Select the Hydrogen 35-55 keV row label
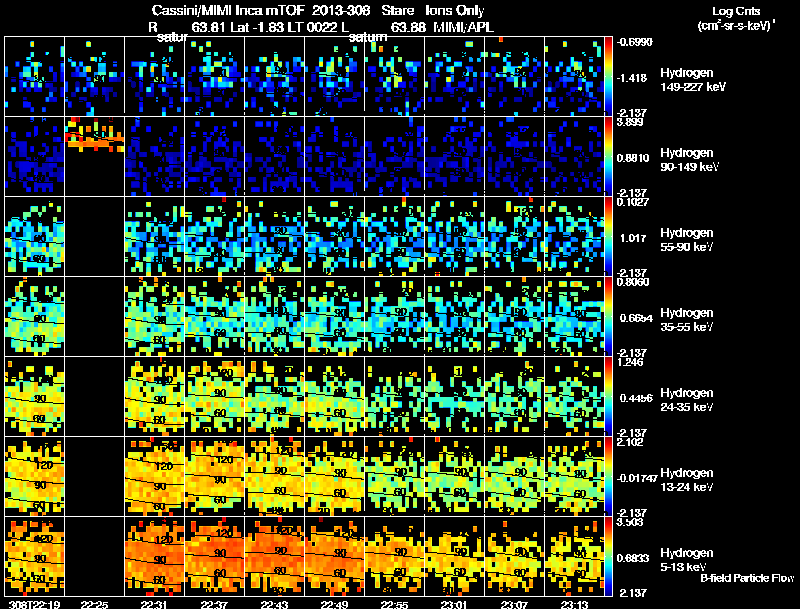This screenshot has width=800, height=609. tap(687, 320)
